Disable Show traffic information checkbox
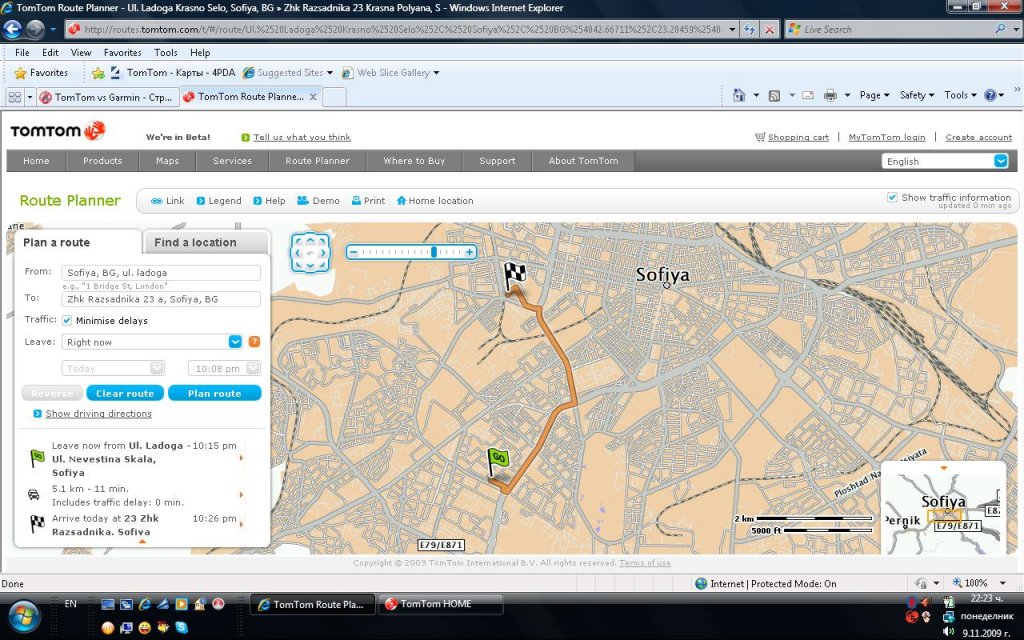Image resolution: width=1024 pixels, height=640 pixels. 892,197
